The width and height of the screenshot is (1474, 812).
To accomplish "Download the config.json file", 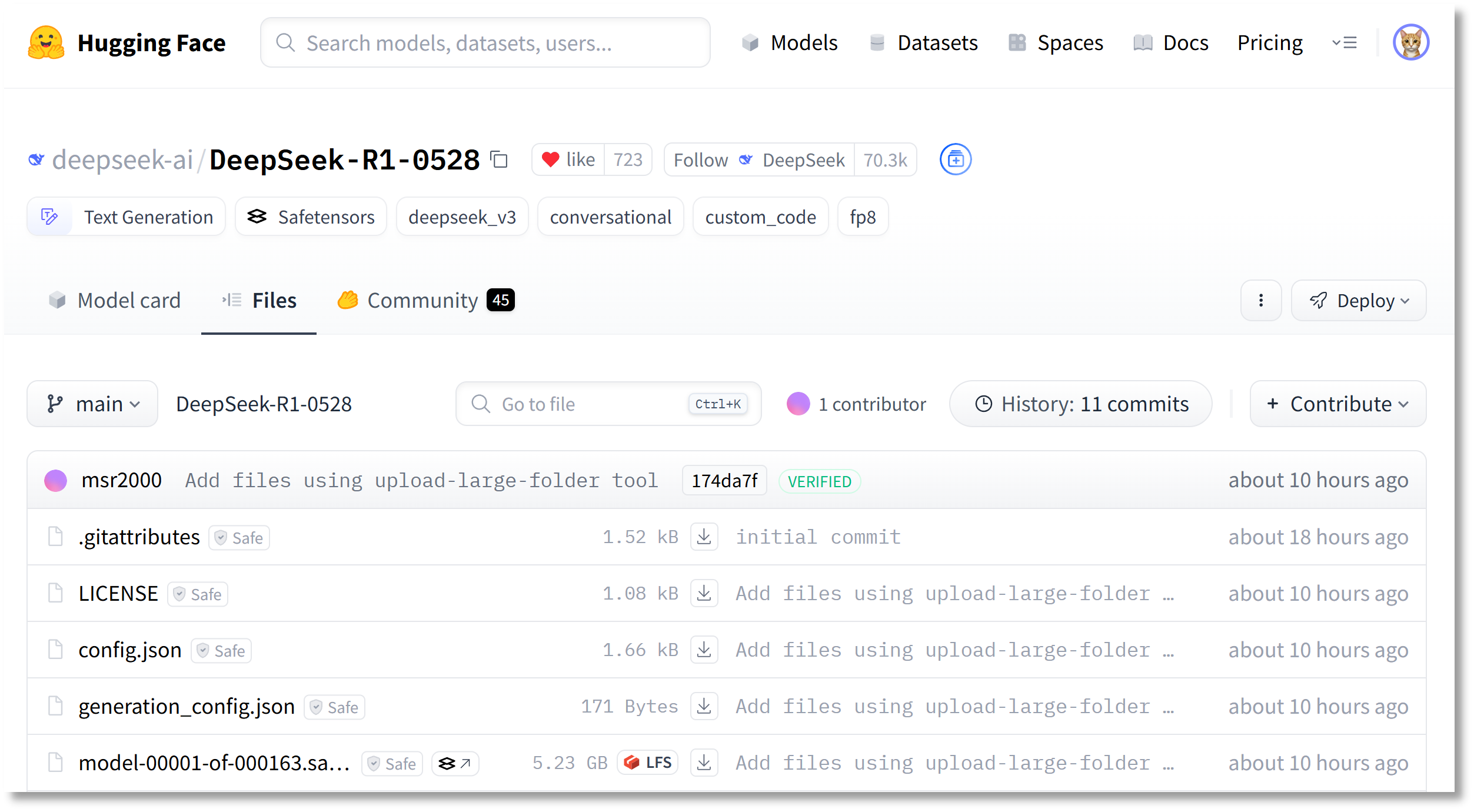I will (x=704, y=650).
